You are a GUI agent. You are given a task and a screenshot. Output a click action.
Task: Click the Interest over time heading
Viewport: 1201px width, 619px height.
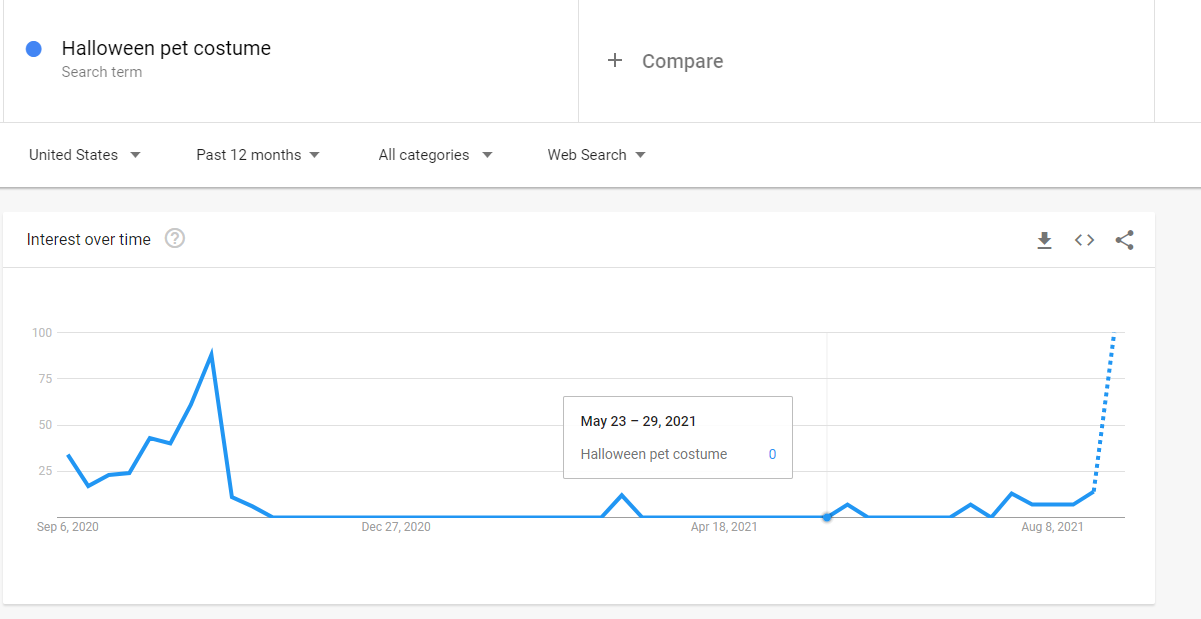pyautogui.click(x=89, y=239)
